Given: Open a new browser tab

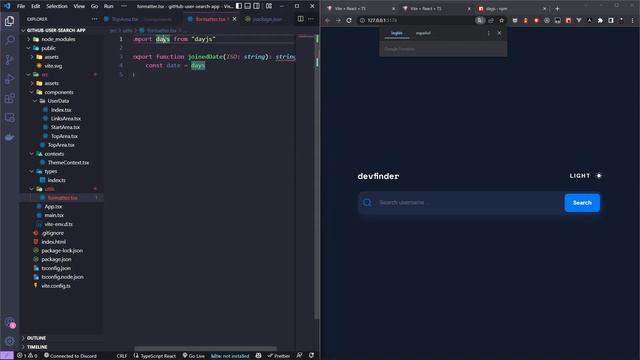Looking at the screenshot, I should 557,9.
